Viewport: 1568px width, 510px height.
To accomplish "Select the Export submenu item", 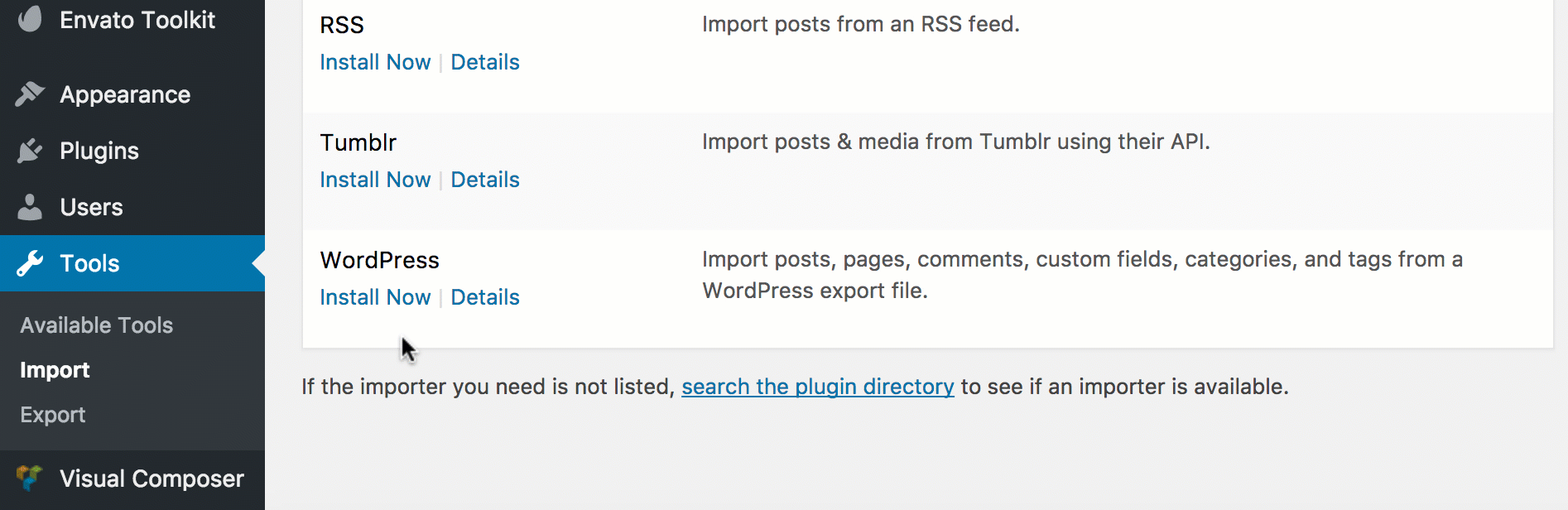I will click(53, 415).
